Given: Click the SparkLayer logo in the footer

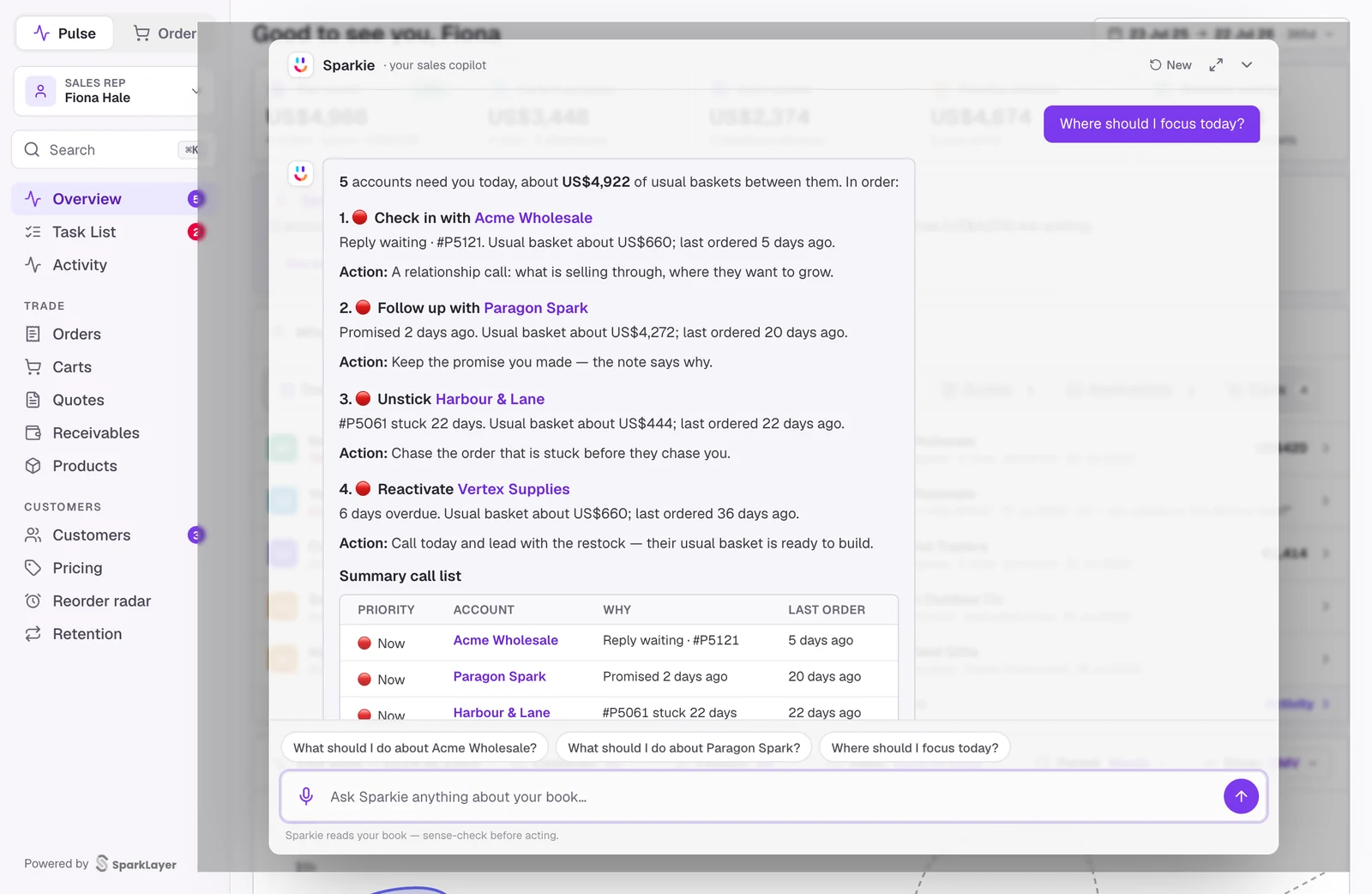Looking at the screenshot, I should (136, 864).
